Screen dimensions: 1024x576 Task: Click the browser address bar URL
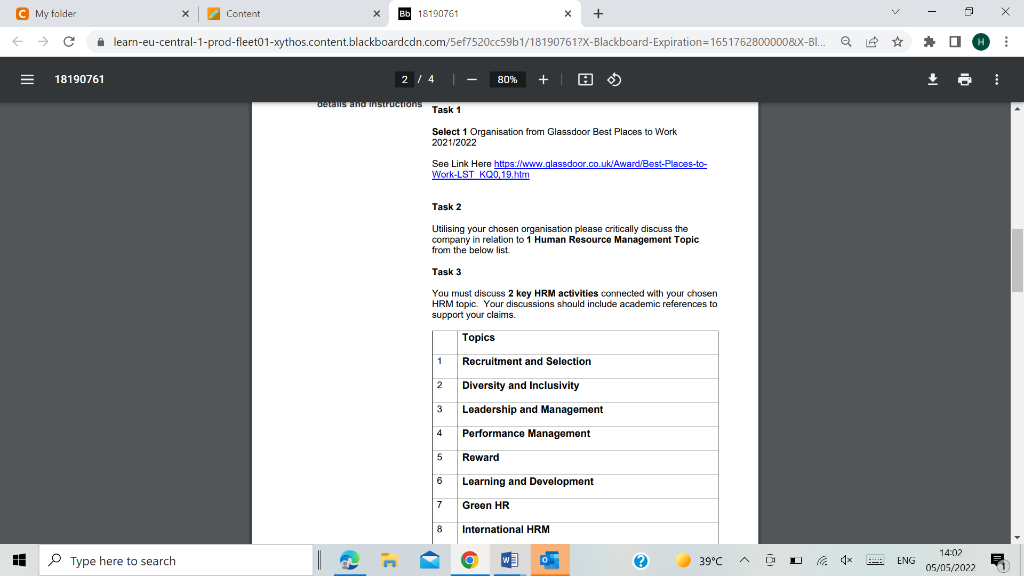(469, 42)
